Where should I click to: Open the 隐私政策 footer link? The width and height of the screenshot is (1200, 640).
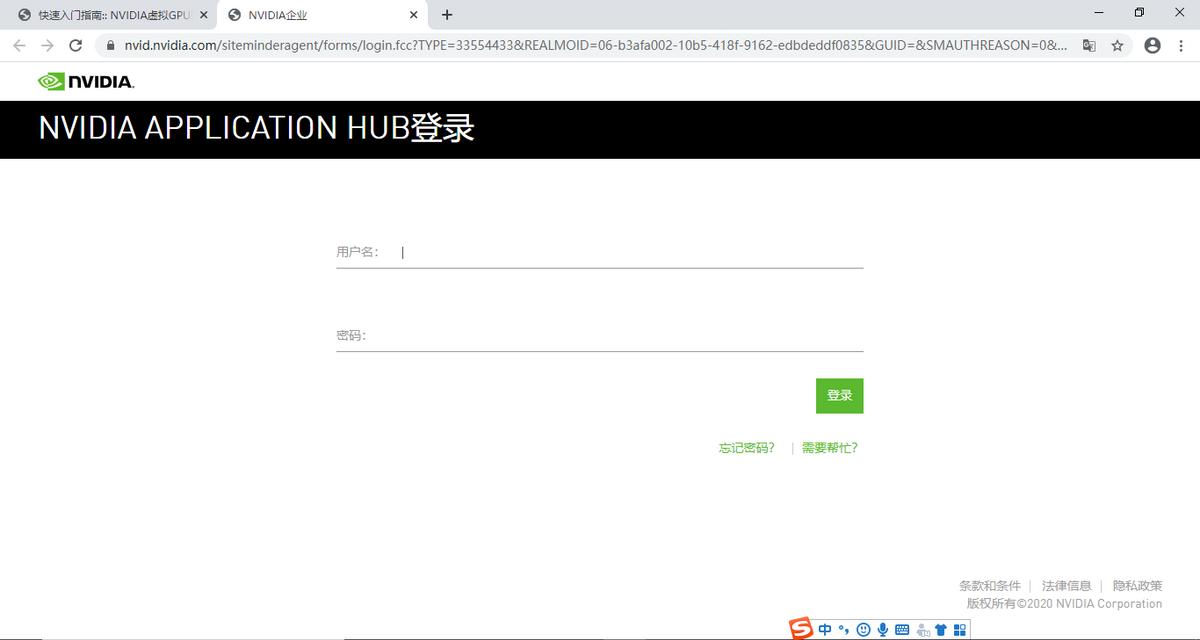tap(1138, 586)
